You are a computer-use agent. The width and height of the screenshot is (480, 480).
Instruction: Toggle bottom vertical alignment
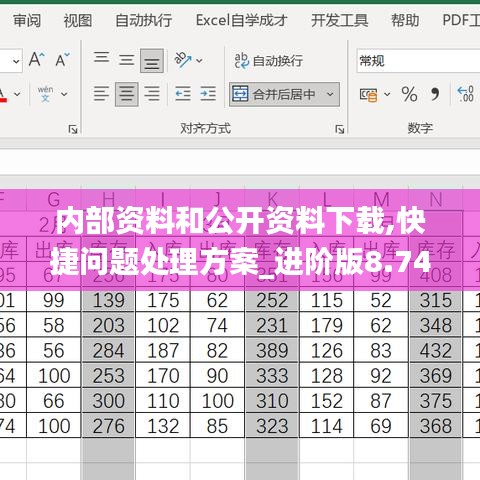click(x=152, y=61)
